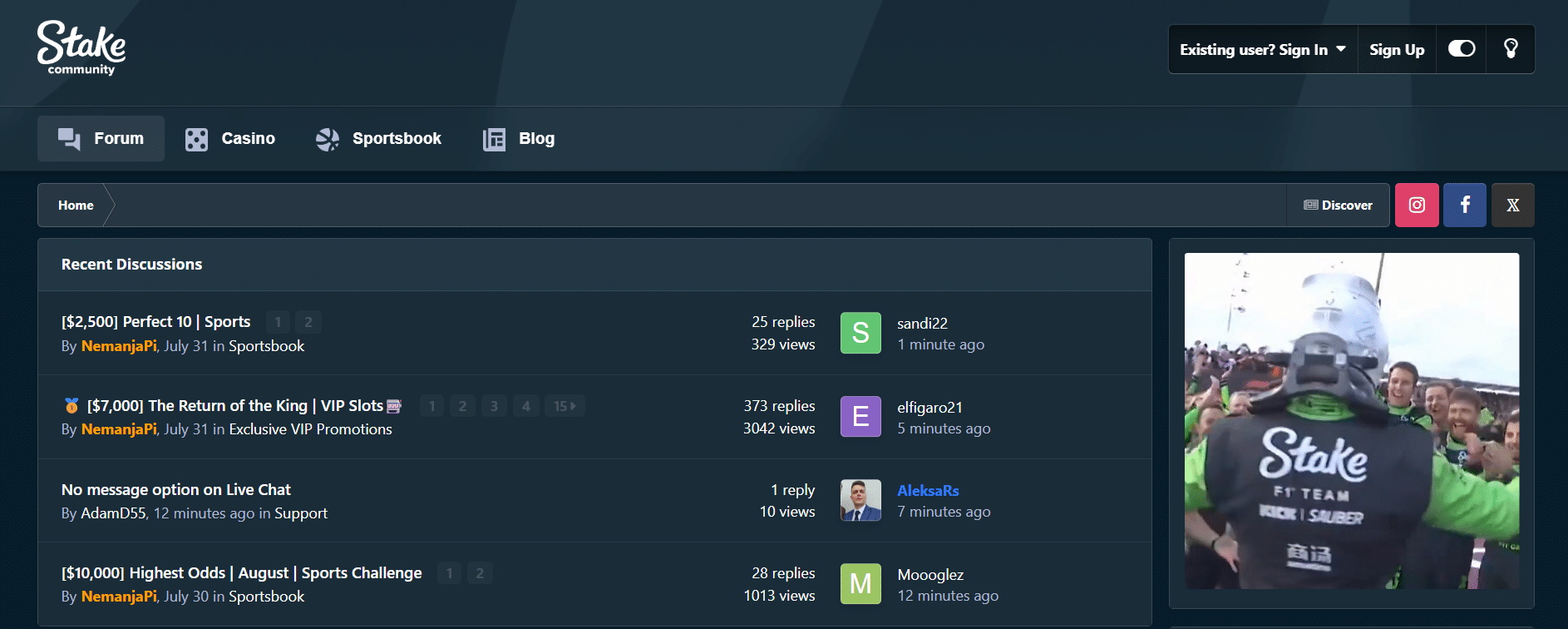Go to page 2 of Perfect 10 thread
This screenshot has height=629, width=1568.
pyautogui.click(x=308, y=322)
